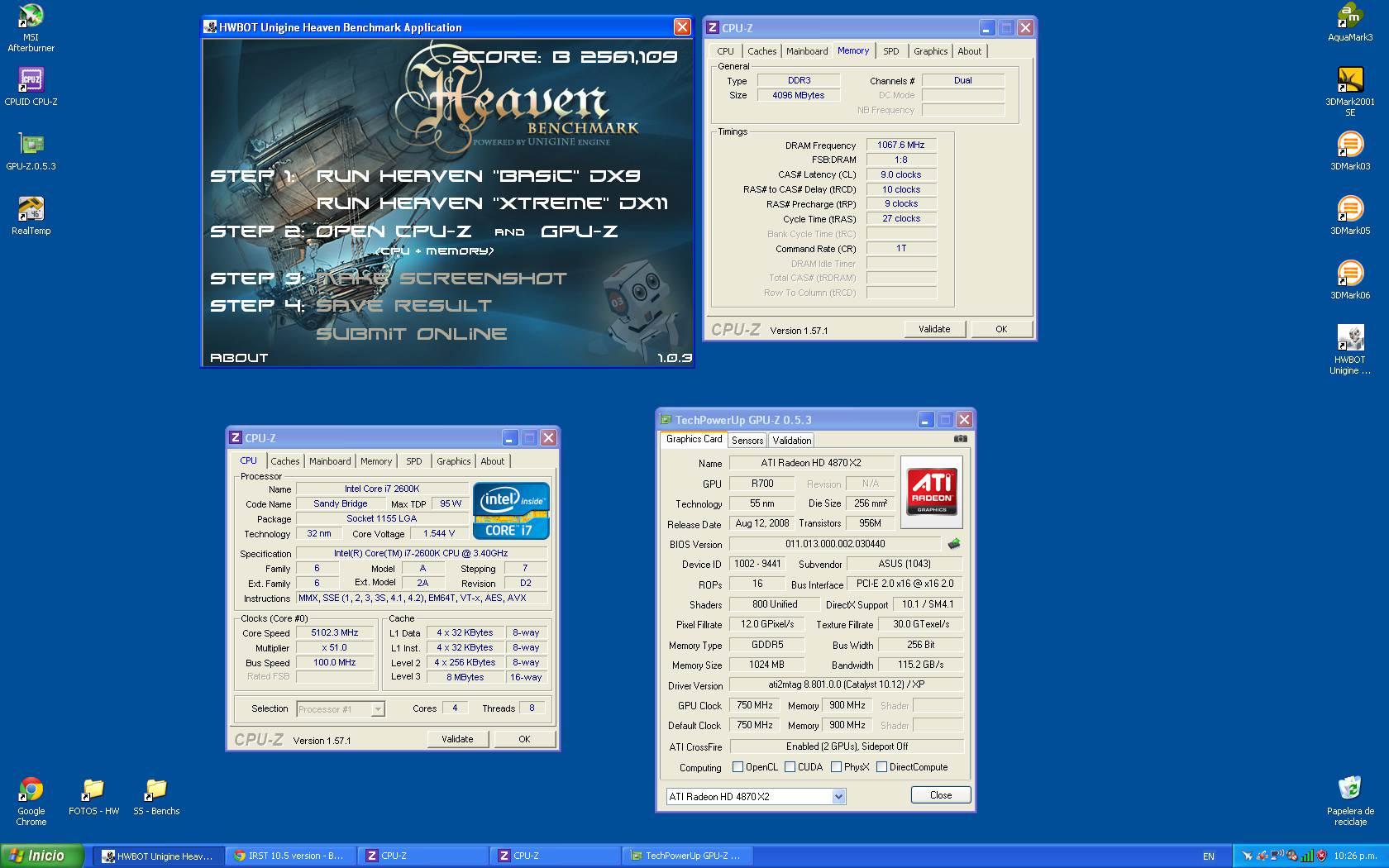This screenshot has width=1389, height=868.
Task: Open GPU-Z.0.5.3 desktop icon
Action: (x=31, y=151)
